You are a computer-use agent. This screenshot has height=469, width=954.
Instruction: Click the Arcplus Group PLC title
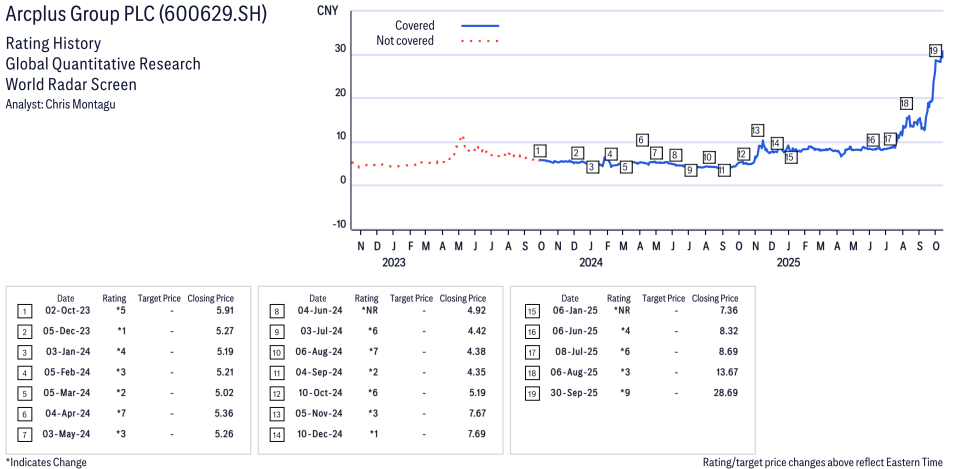click(x=136, y=17)
